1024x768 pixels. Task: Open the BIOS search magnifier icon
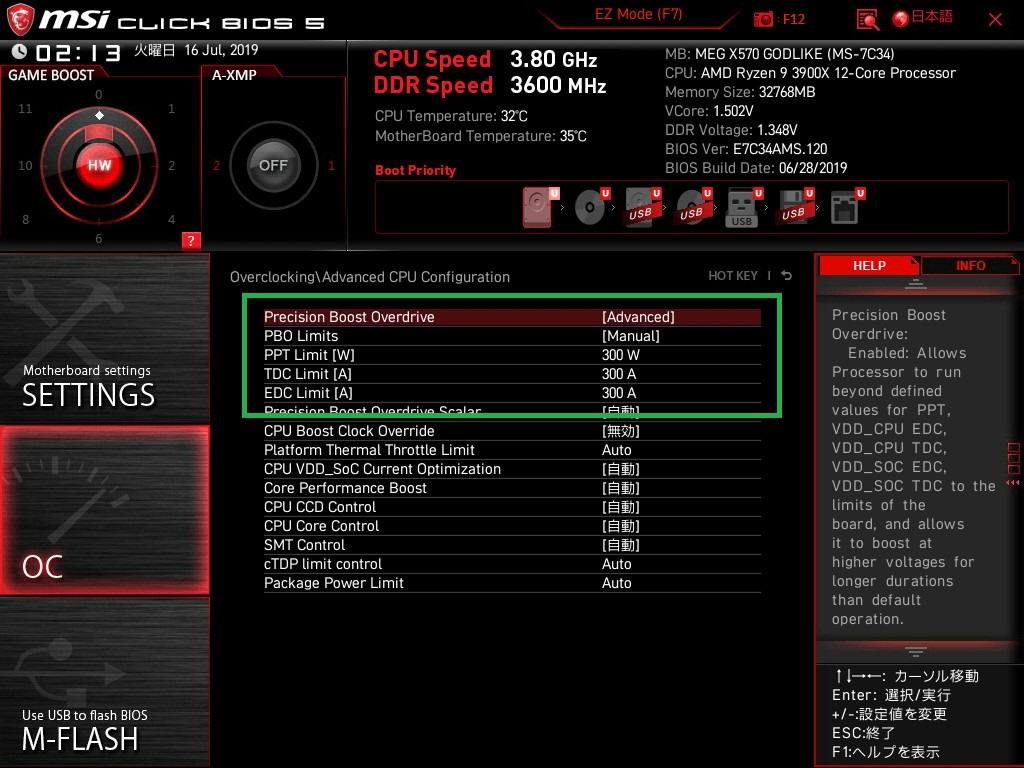(867, 20)
